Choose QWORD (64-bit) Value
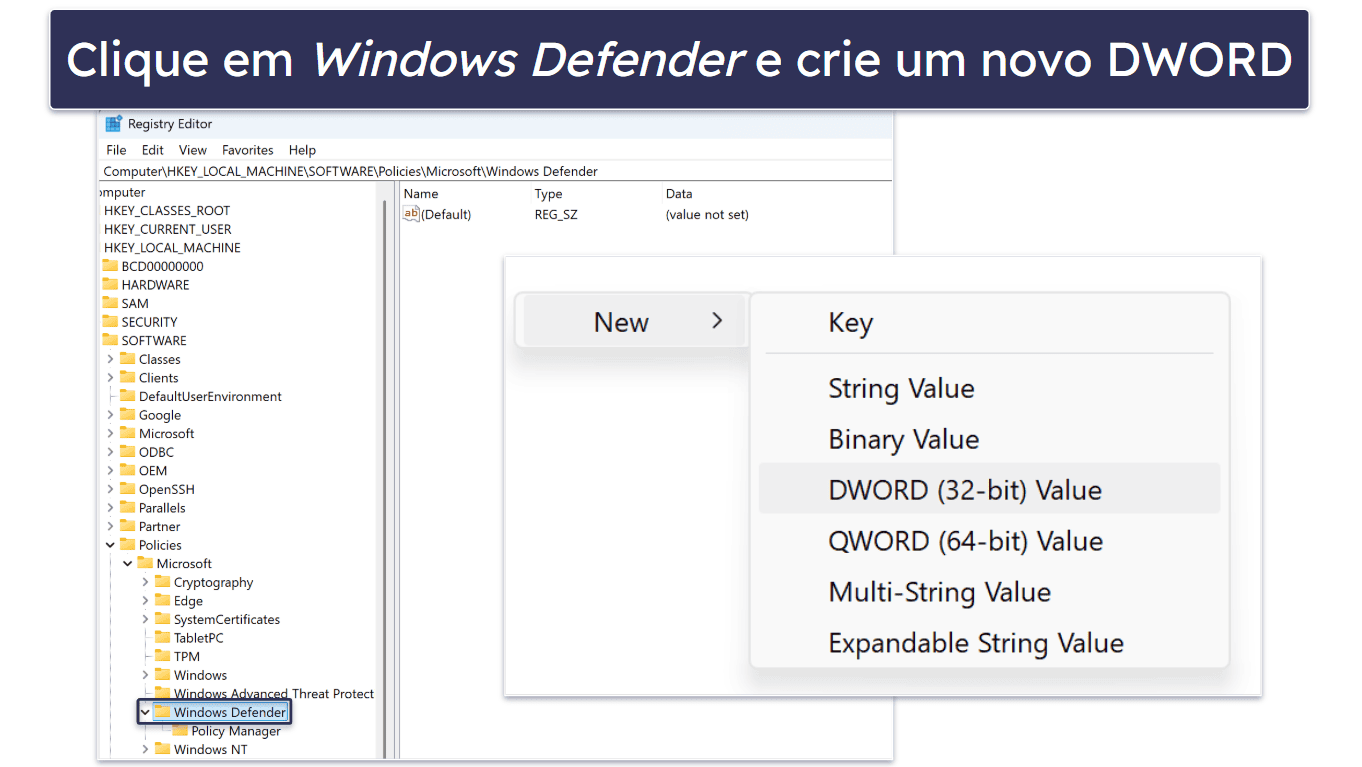The height and width of the screenshot is (767, 1362). coord(990,541)
